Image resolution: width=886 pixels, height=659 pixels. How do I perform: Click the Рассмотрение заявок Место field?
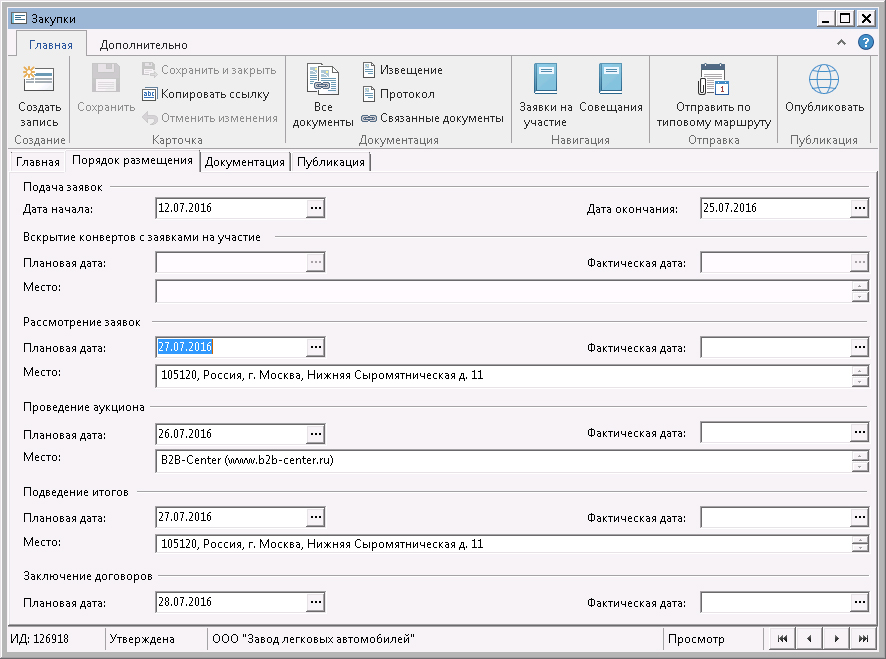click(x=500, y=376)
